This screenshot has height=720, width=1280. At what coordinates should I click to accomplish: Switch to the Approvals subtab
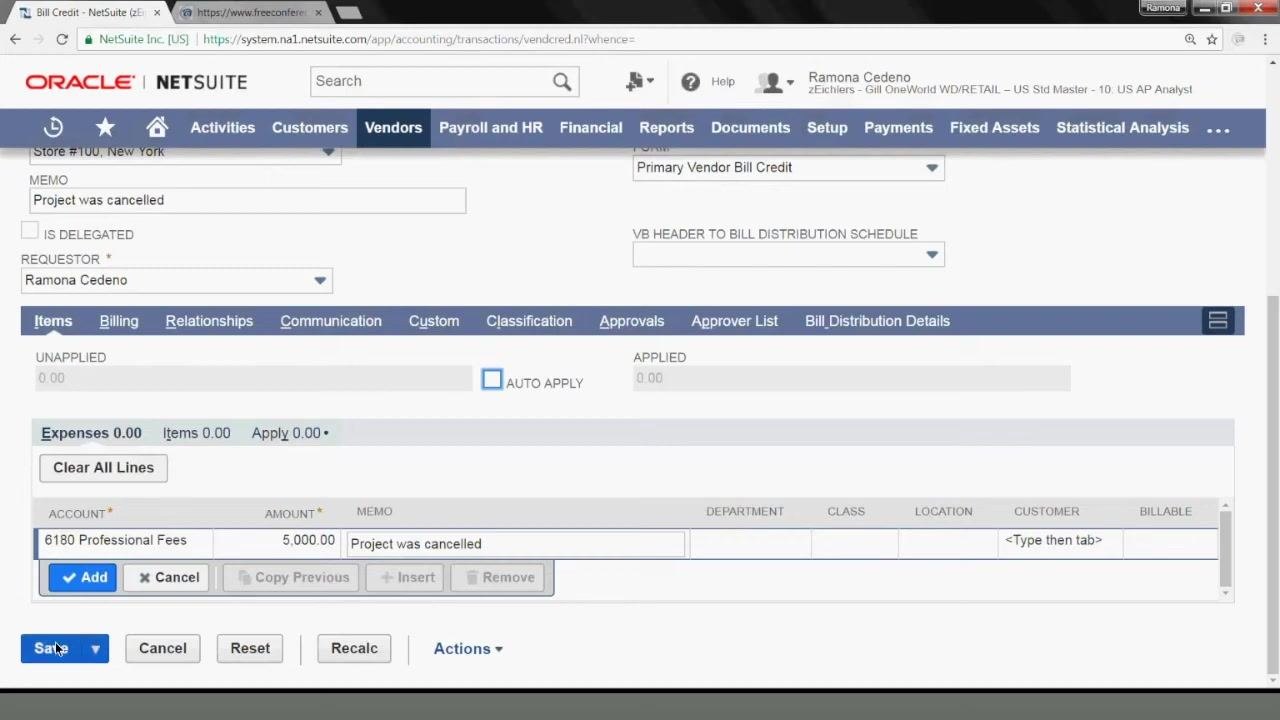pyautogui.click(x=632, y=321)
